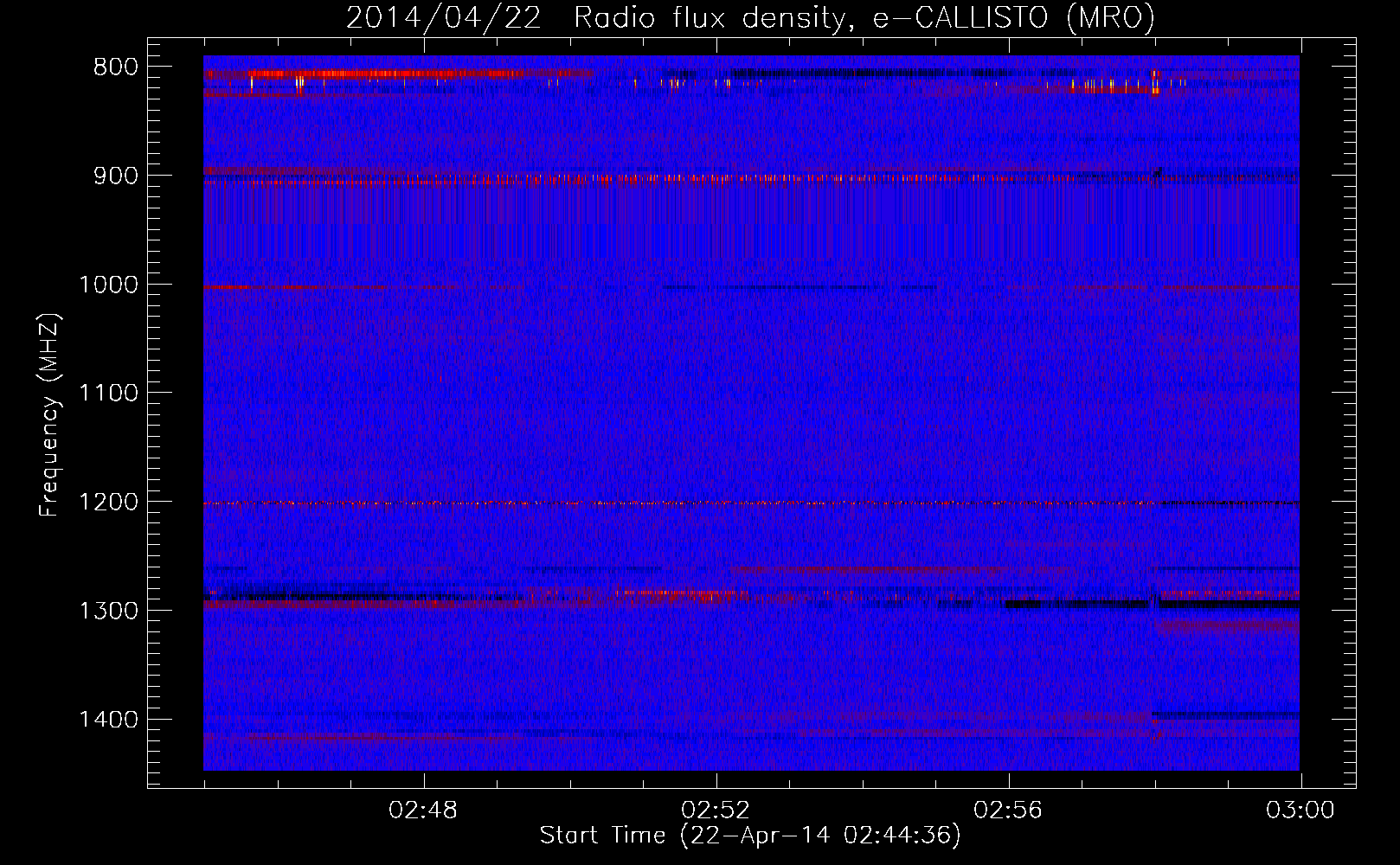Viewport: 1400px width, 865px height.
Task: Click the 1200 frequency tick label
Action: click(x=108, y=503)
